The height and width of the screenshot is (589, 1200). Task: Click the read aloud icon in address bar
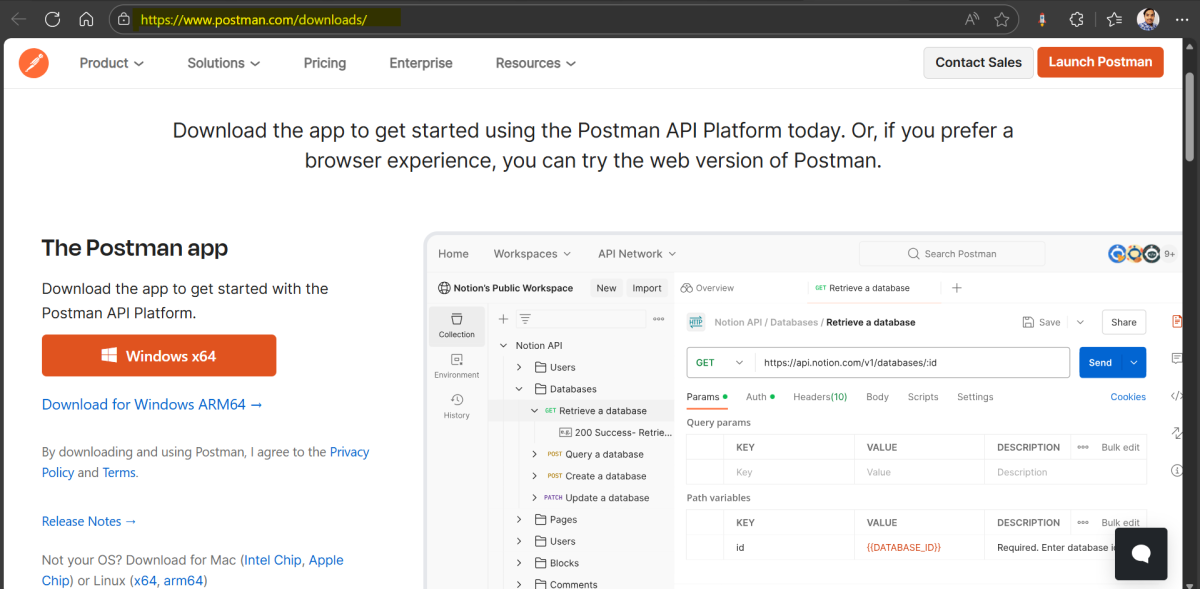coord(972,19)
